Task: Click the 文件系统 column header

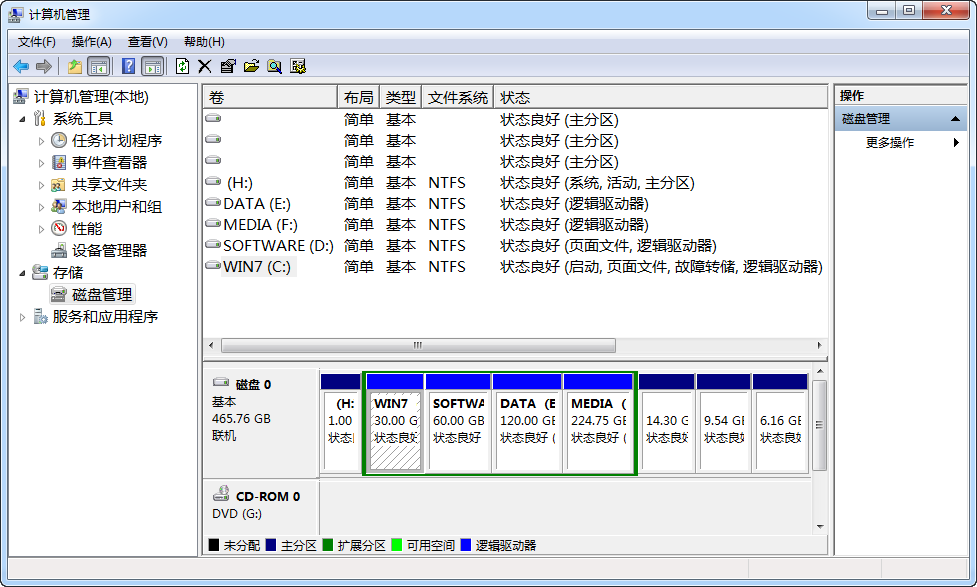Action: point(457,97)
